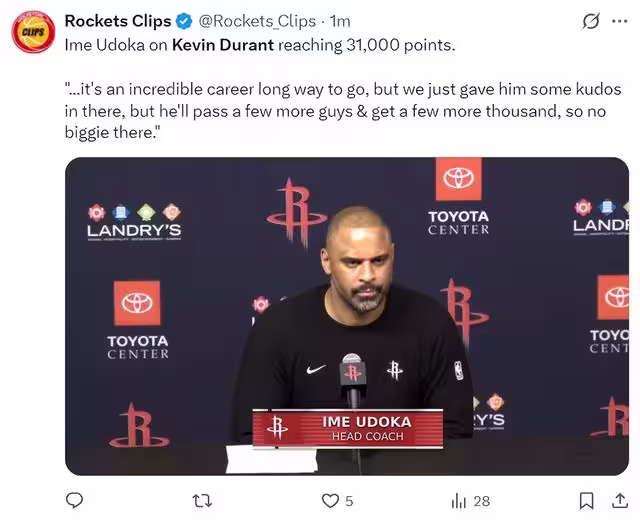
Task: Expand the three-dot more options menu
Action: (x=620, y=21)
